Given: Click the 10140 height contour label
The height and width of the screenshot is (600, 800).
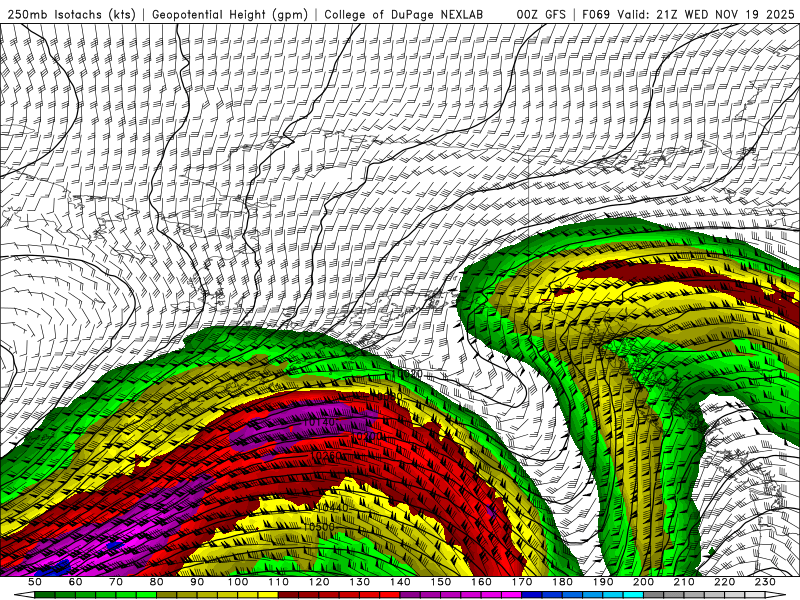Looking at the screenshot, I should tap(319, 422).
